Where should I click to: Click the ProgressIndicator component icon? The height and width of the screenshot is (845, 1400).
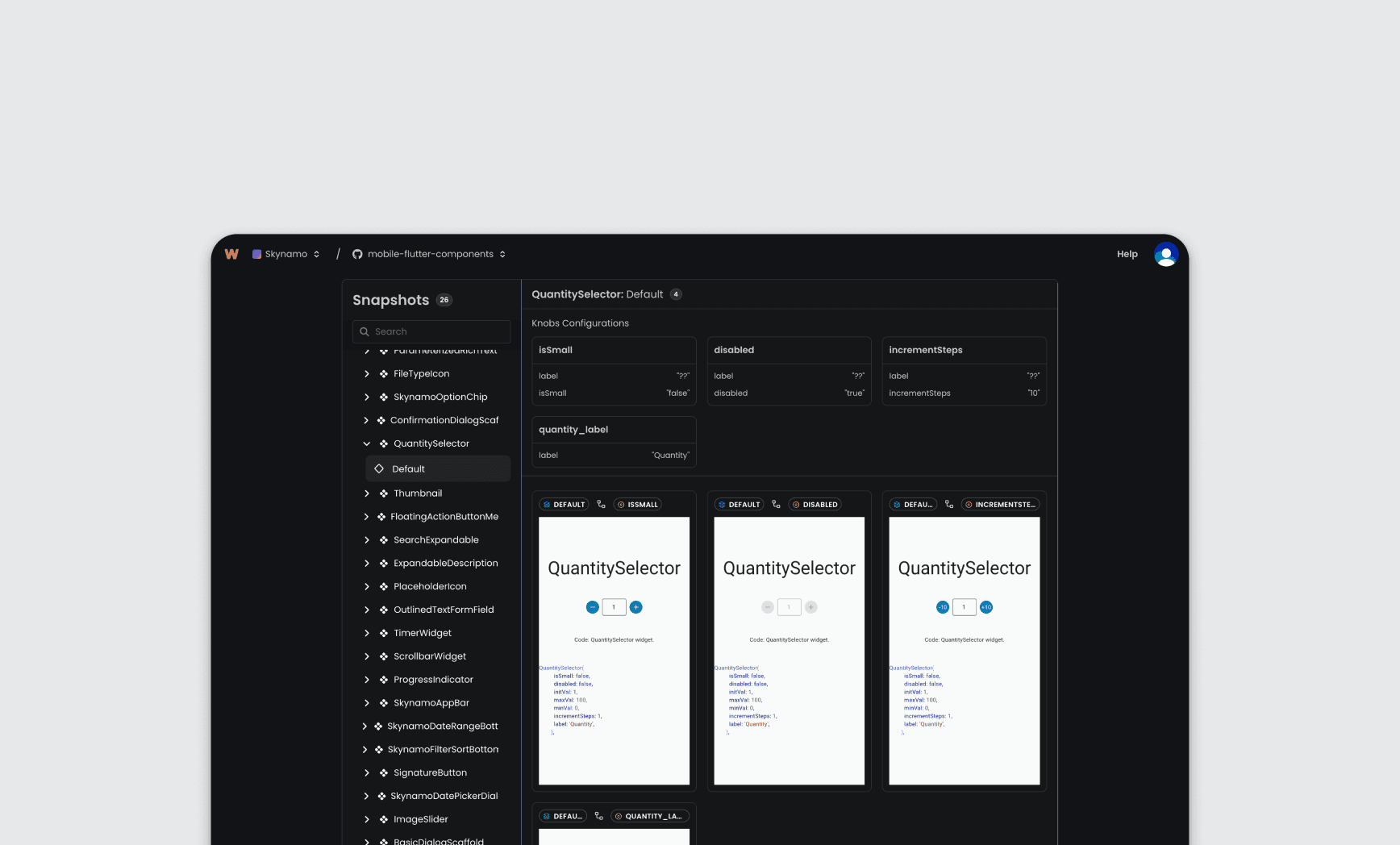point(384,680)
